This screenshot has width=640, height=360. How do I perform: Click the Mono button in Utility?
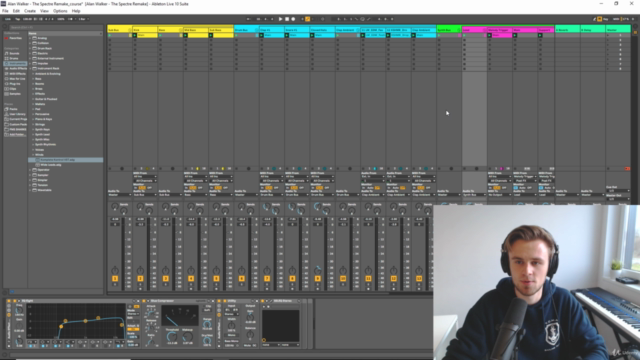(231, 335)
